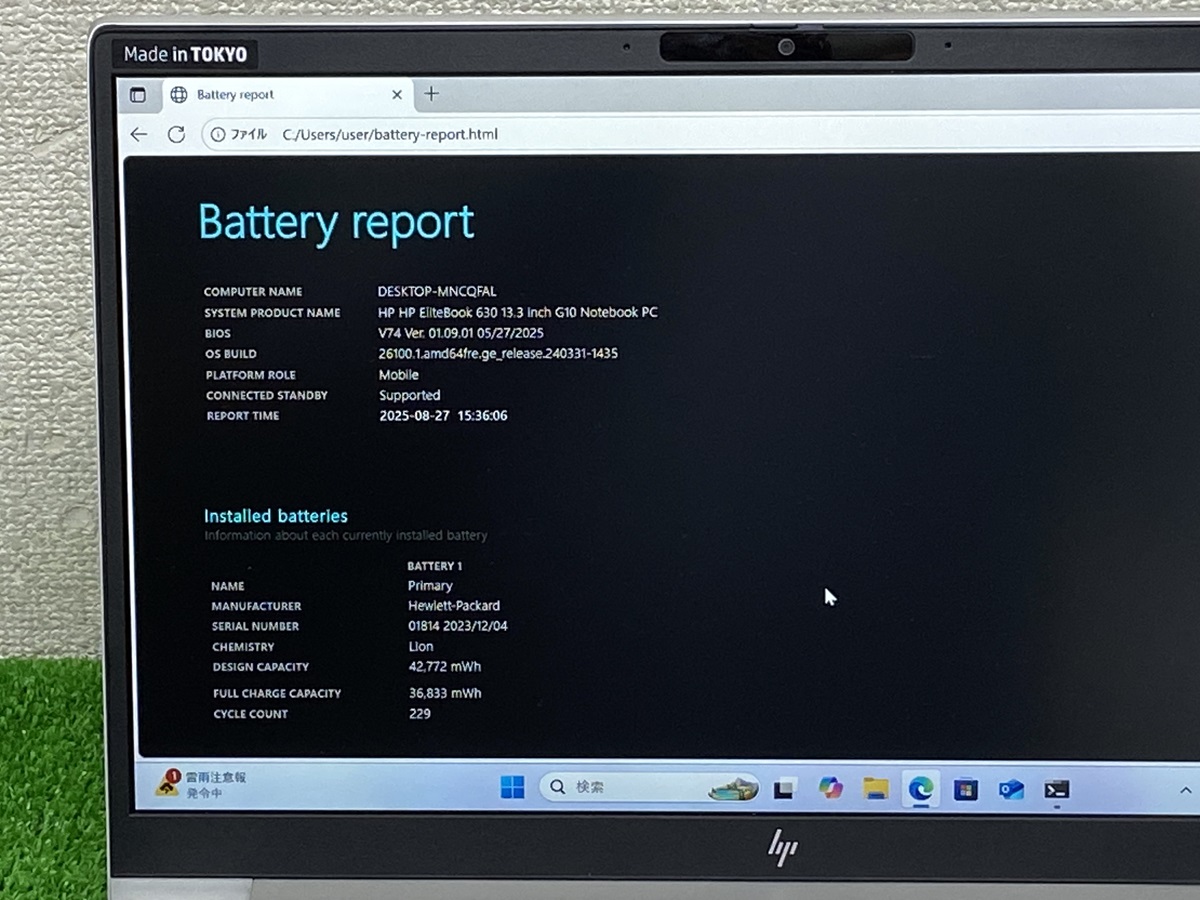Open the Windows Start menu

512,788
